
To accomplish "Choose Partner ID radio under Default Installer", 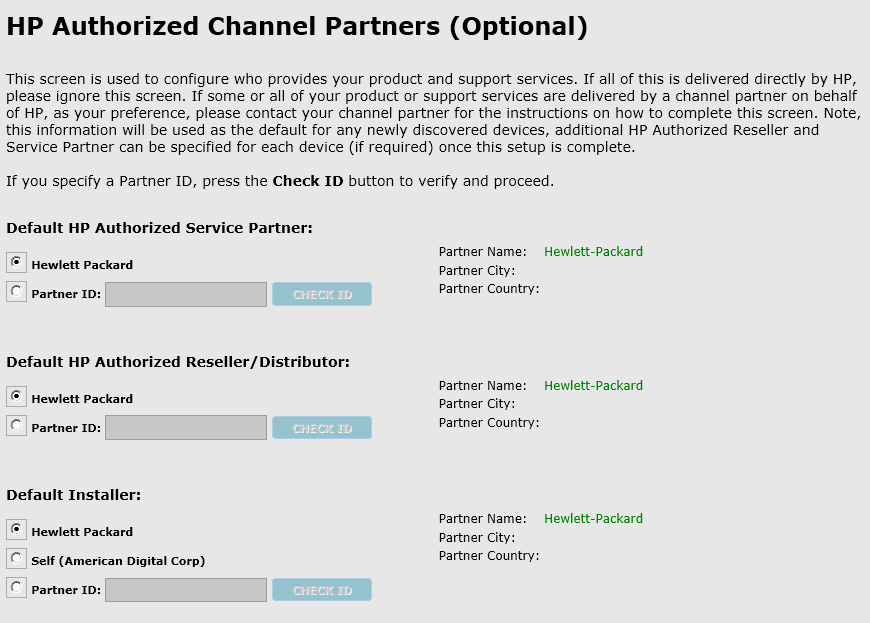I will pos(17,587).
